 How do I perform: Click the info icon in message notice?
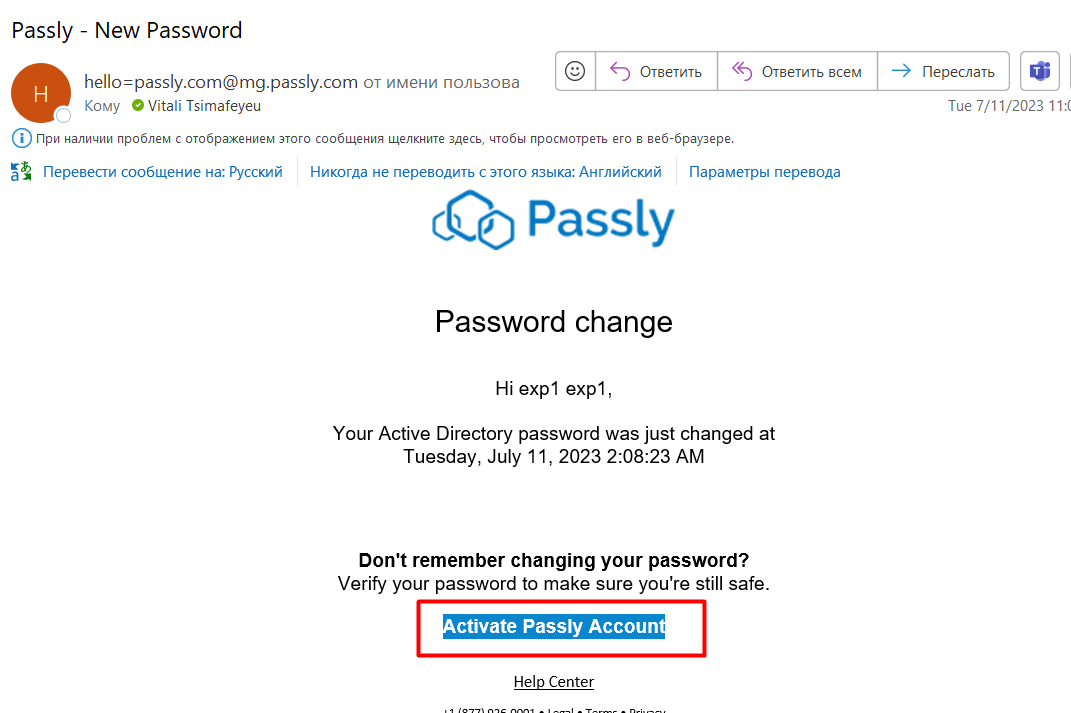click(21, 138)
